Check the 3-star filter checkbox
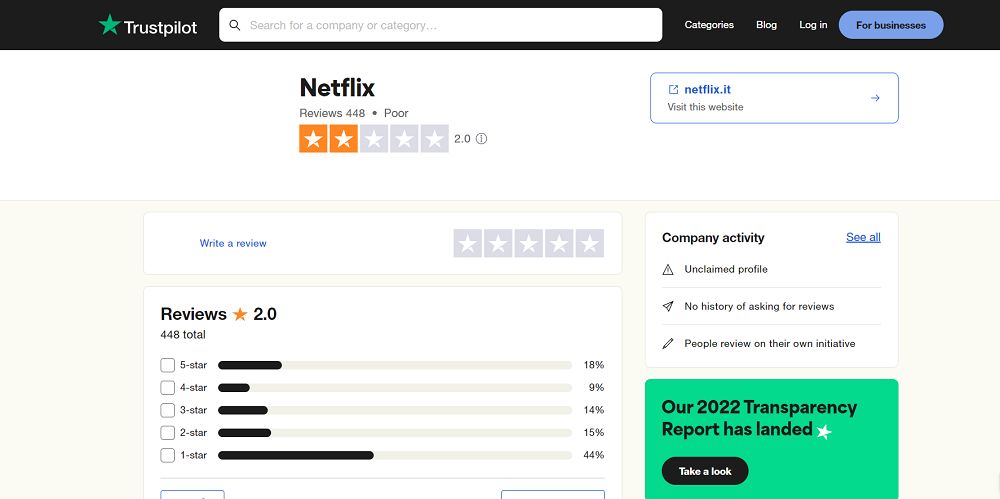This screenshot has height=499, width=1000. [167, 410]
